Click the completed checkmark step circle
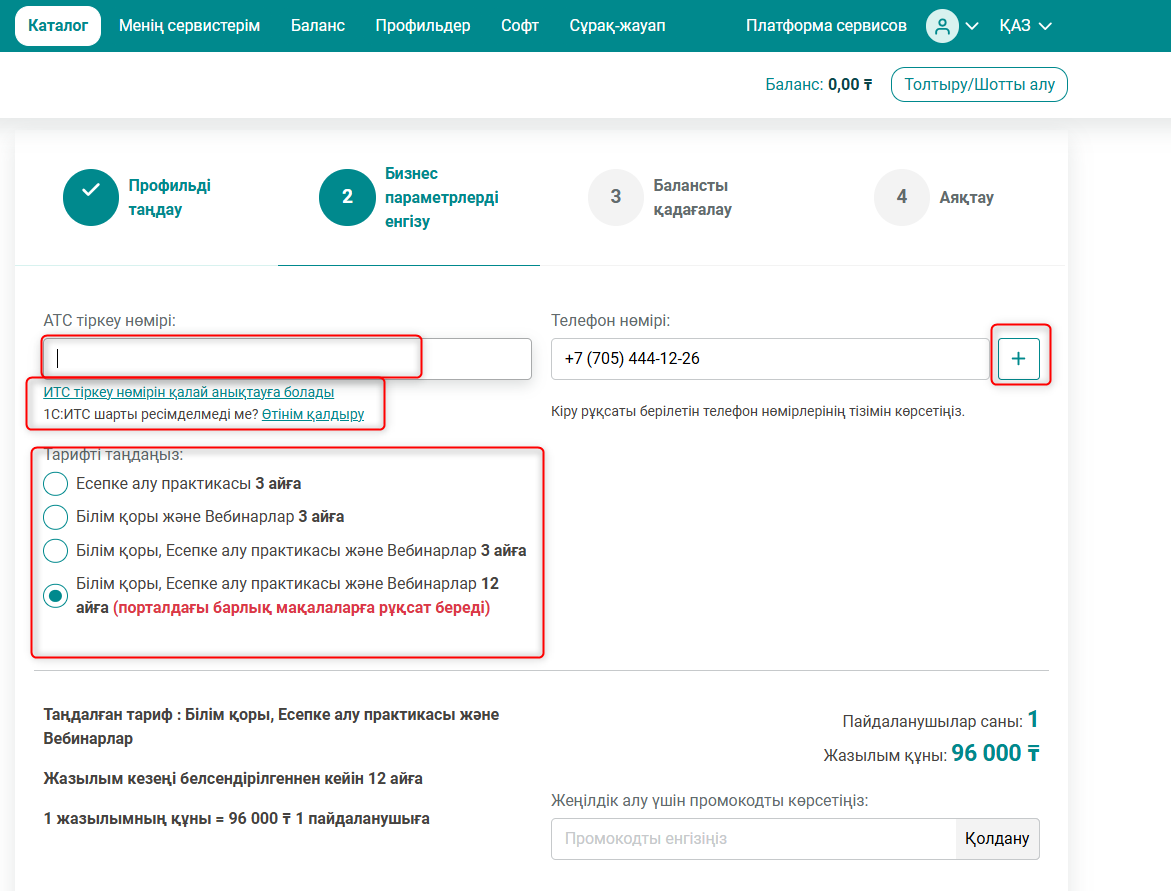Image resolution: width=1171 pixels, height=891 pixels. click(91, 197)
